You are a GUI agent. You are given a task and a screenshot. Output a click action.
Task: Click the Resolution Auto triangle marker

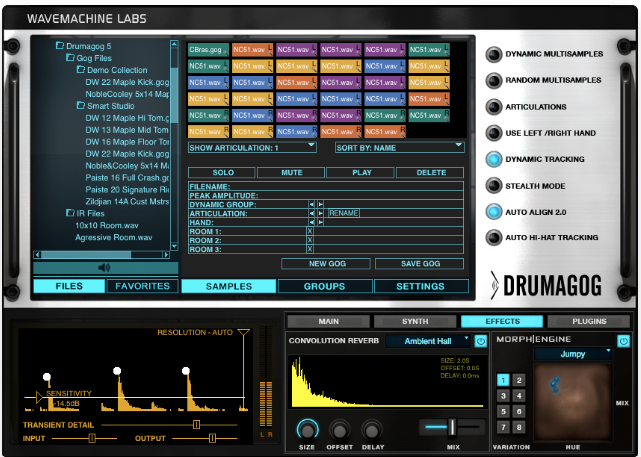pyautogui.click(x=244, y=332)
